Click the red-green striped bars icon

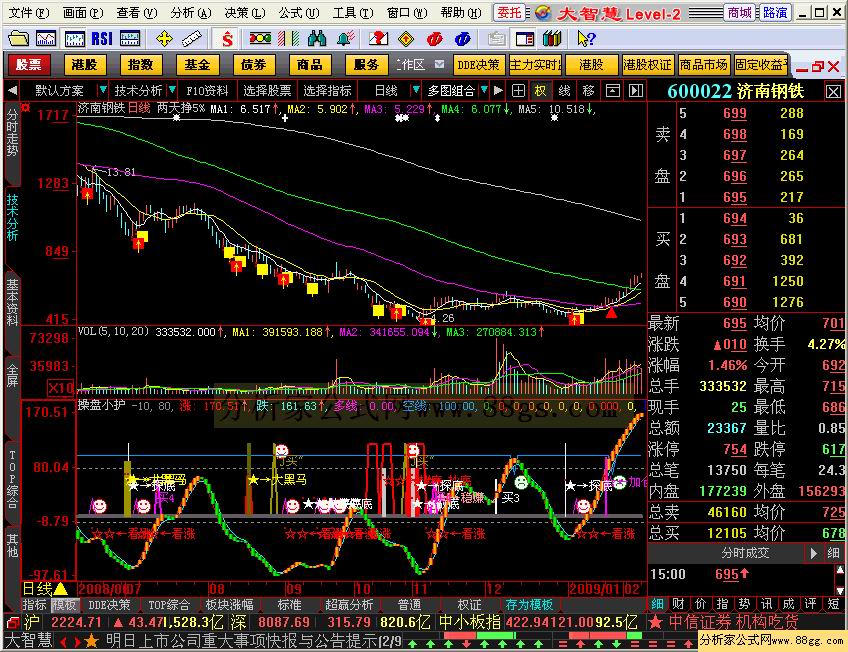pyautogui.click(x=288, y=38)
